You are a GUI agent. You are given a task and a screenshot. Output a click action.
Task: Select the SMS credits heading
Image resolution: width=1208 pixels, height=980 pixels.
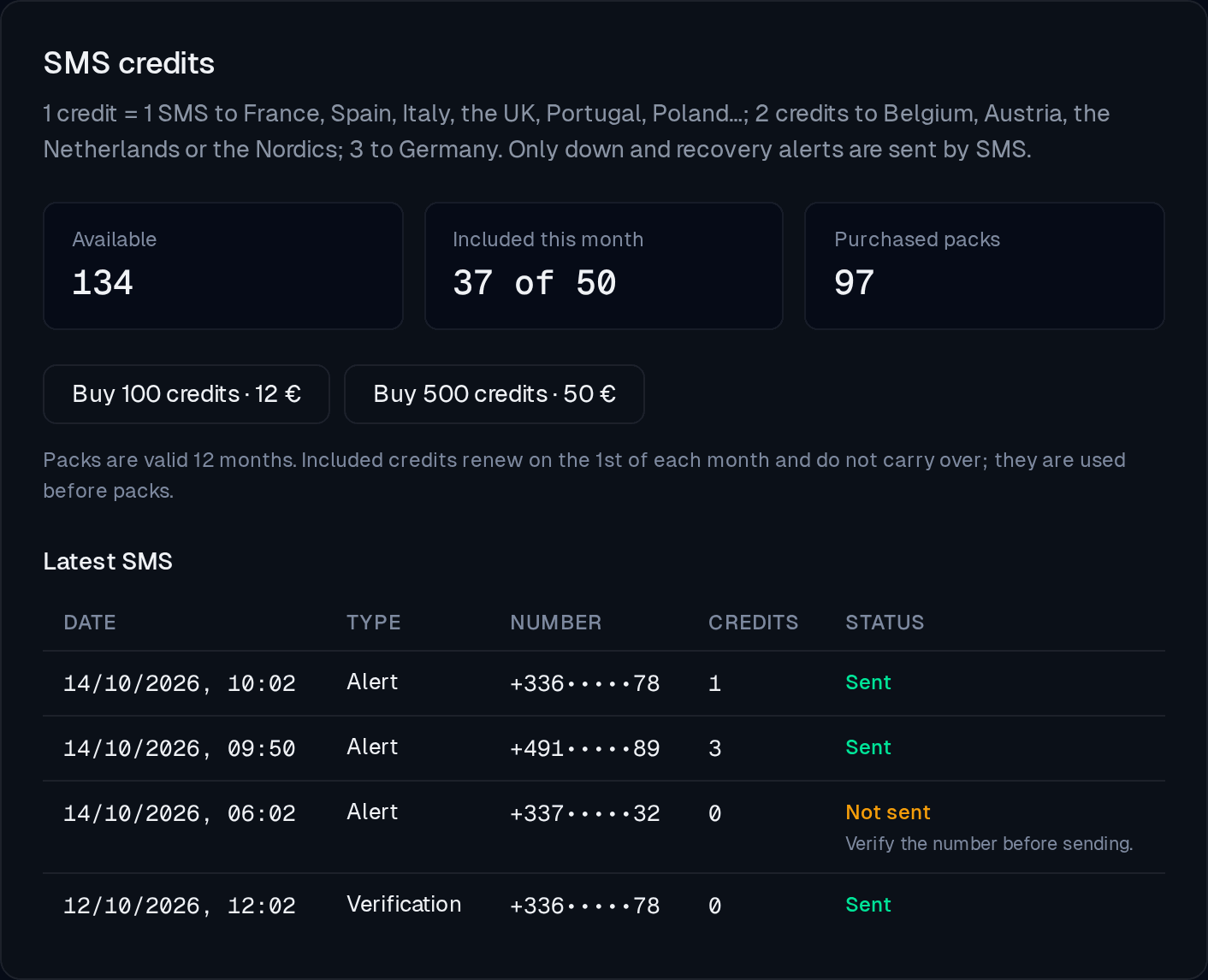pyautogui.click(x=129, y=63)
